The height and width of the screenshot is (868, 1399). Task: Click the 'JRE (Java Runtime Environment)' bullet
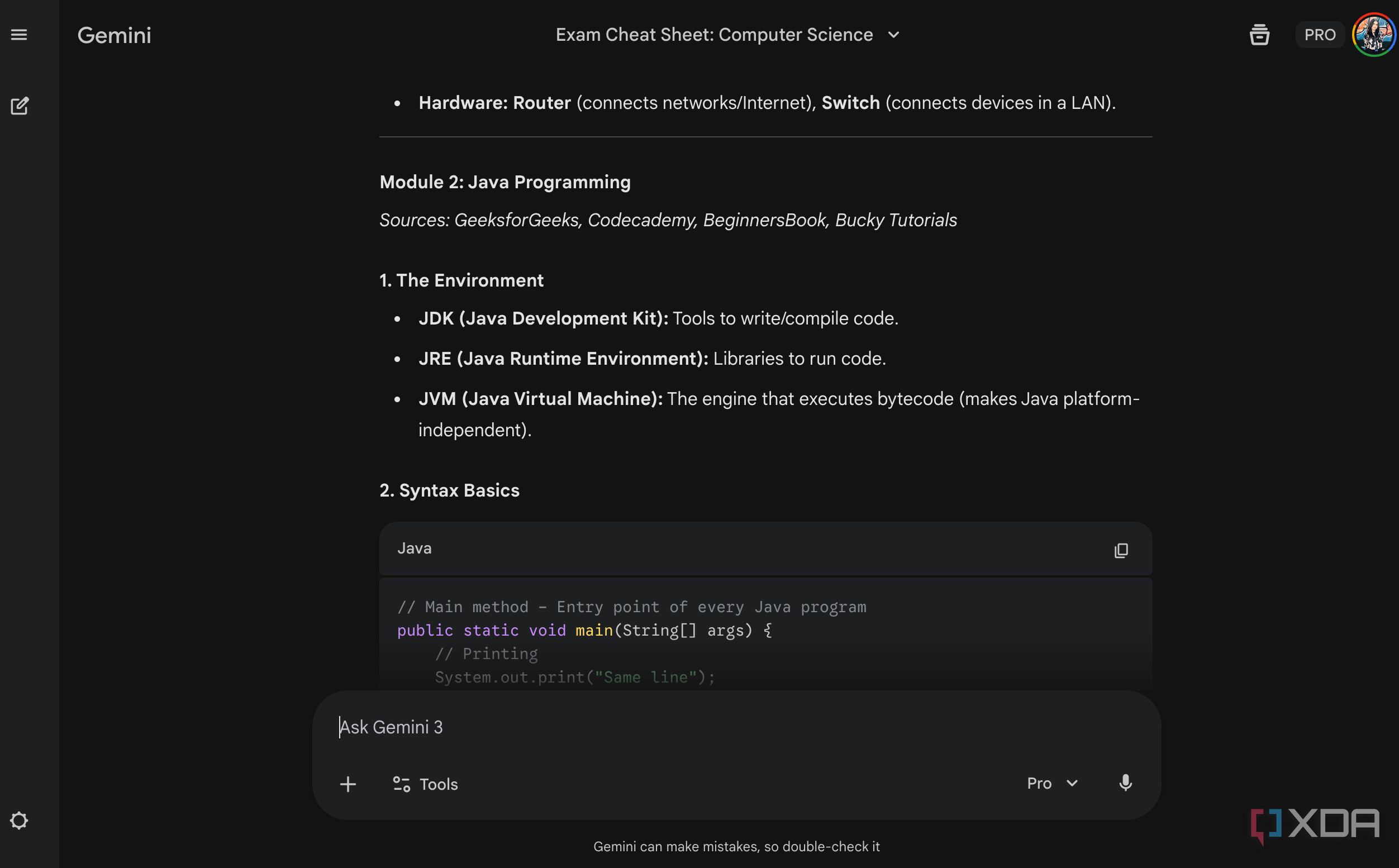click(652, 358)
